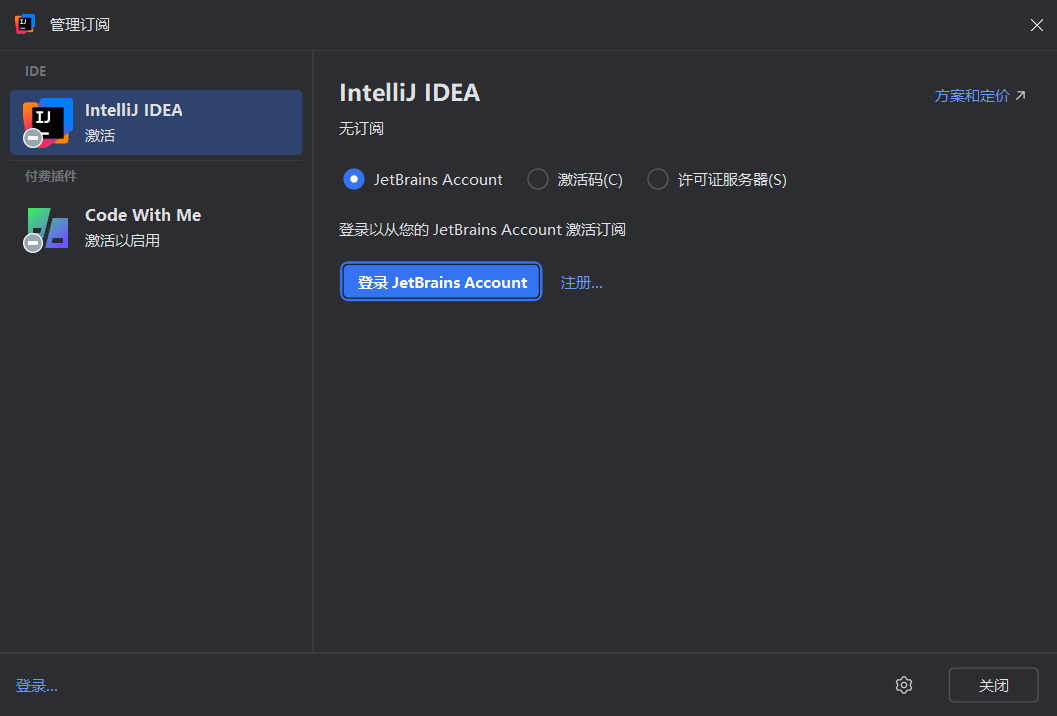This screenshot has height=716, width=1057.
Task: Open the 方案和定价 link text
Action: [971, 96]
